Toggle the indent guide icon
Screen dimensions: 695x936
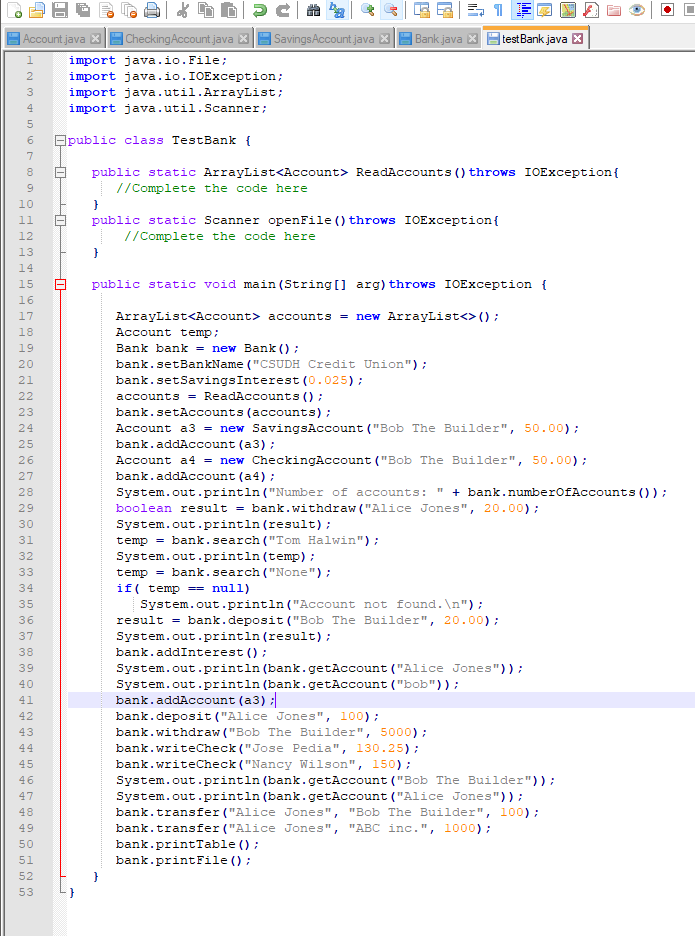(523, 10)
